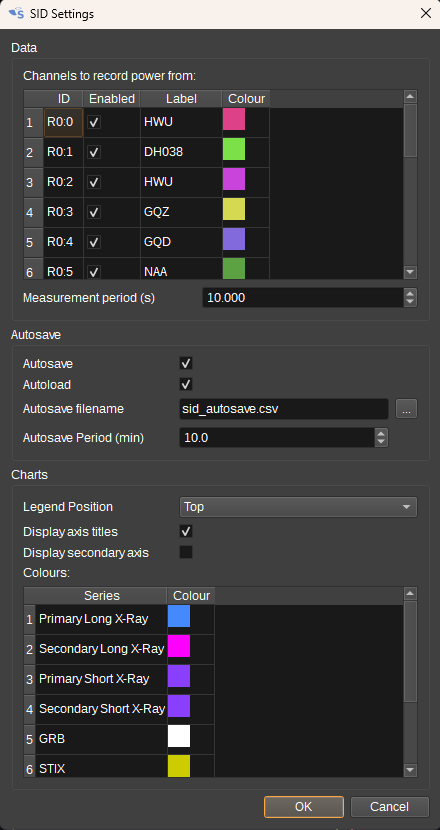Toggle Enabled checkbox for DH038 channel

pyautogui.click(x=95, y=152)
